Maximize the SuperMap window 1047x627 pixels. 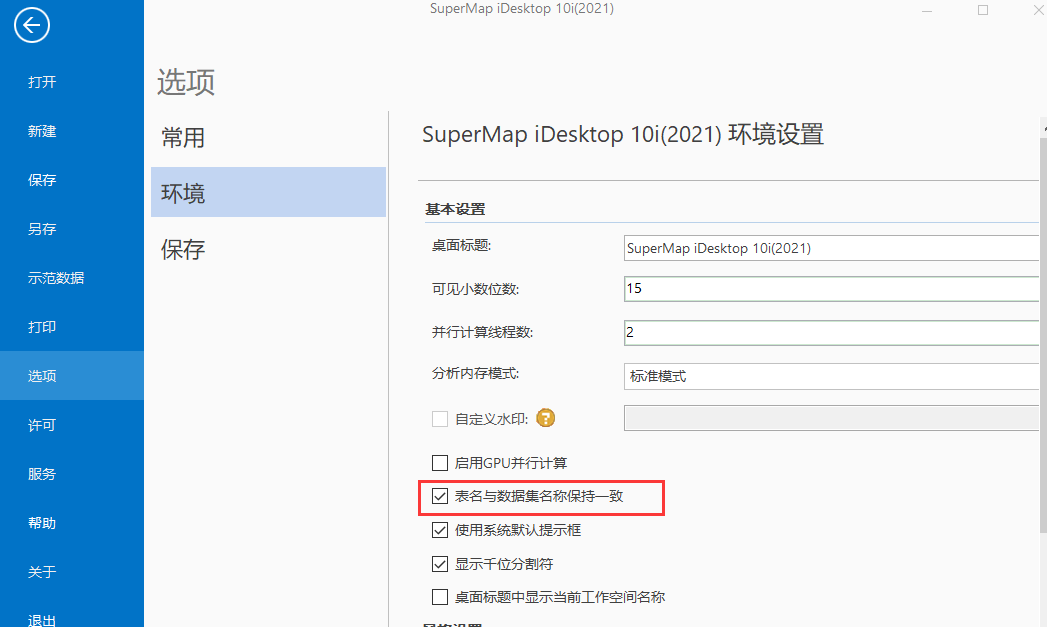click(x=983, y=10)
